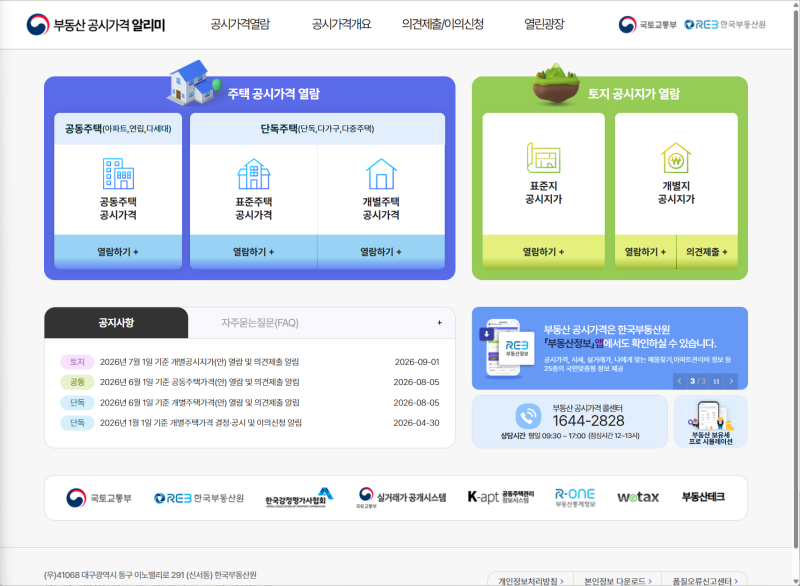Click the 부동산 공시가격 알리미 site logo
The width and height of the screenshot is (800, 586).
click(96, 24)
